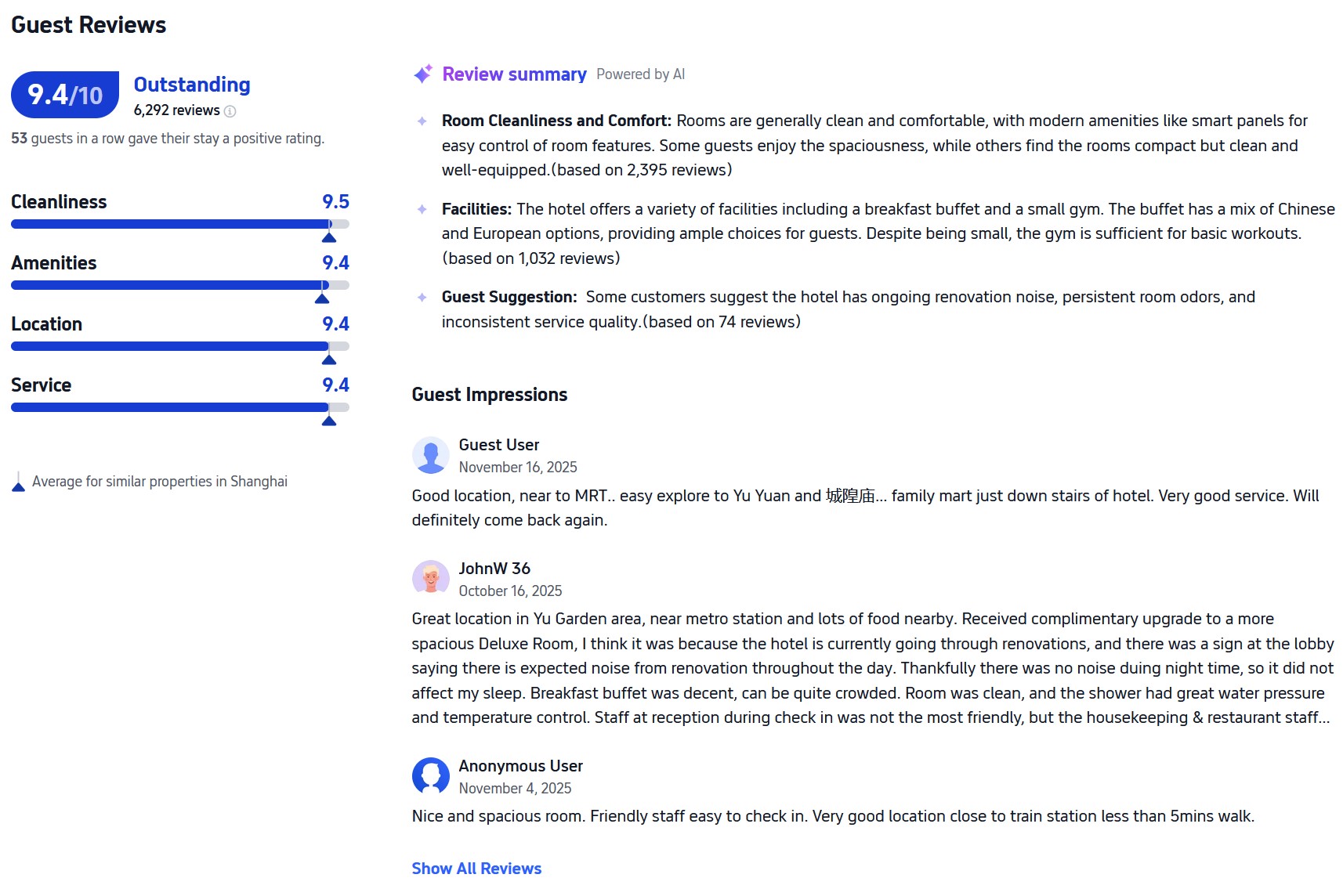The height and width of the screenshot is (896, 1343).
Task: Click the Service rating bar
Action: [179, 407]
